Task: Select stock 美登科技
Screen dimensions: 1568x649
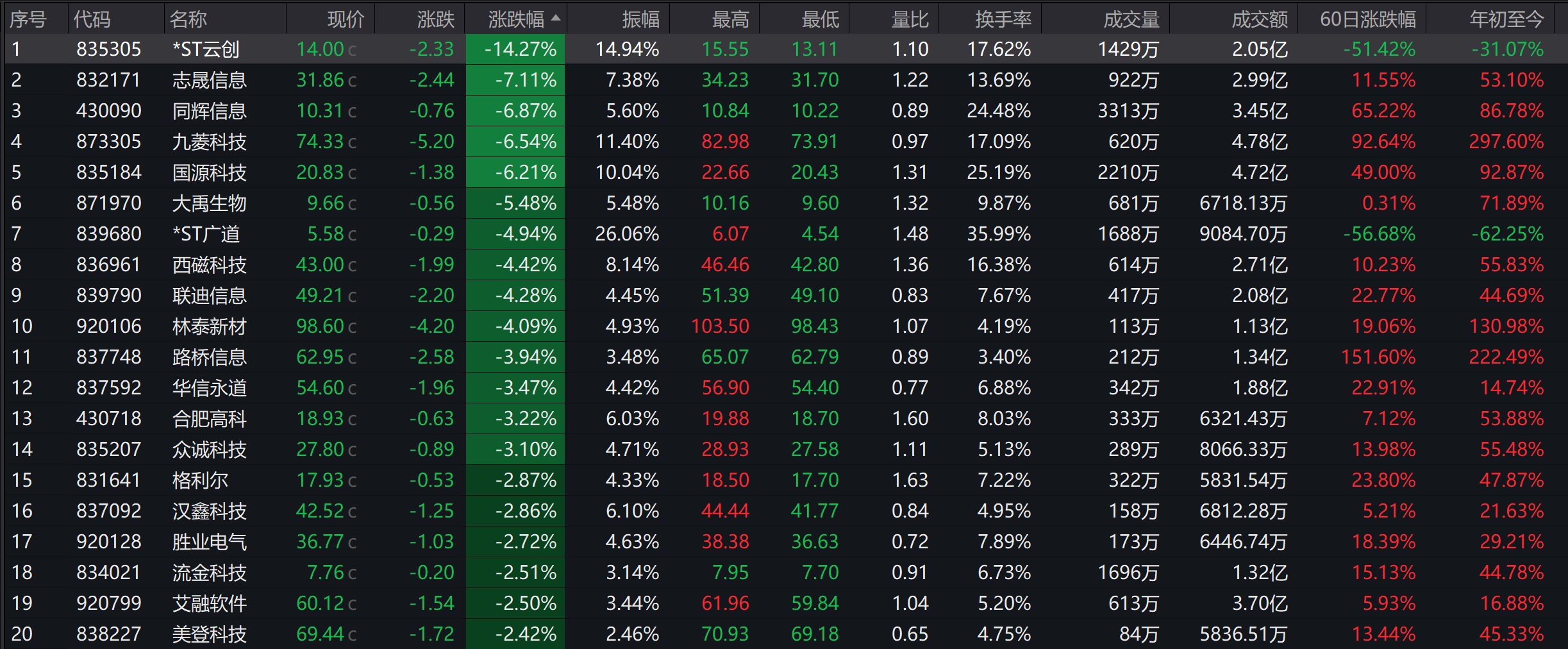Action: click(x=210, y=634)
